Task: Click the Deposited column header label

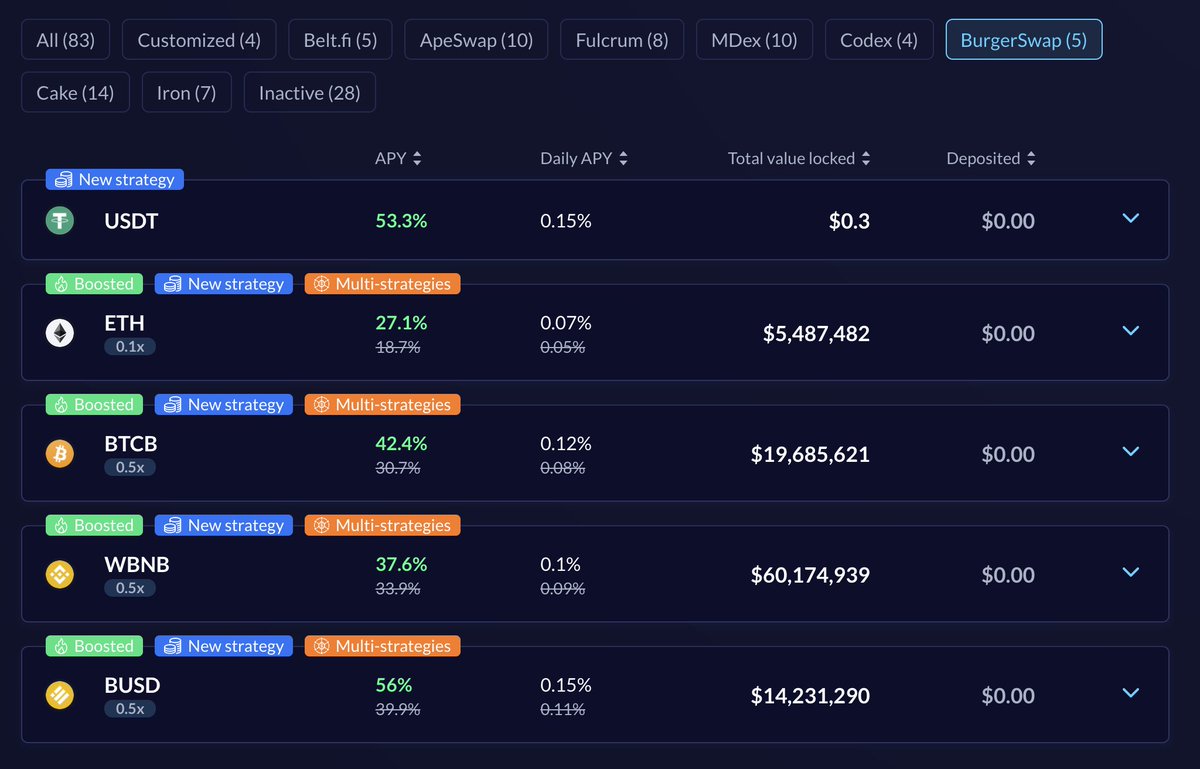Action: 983,158
